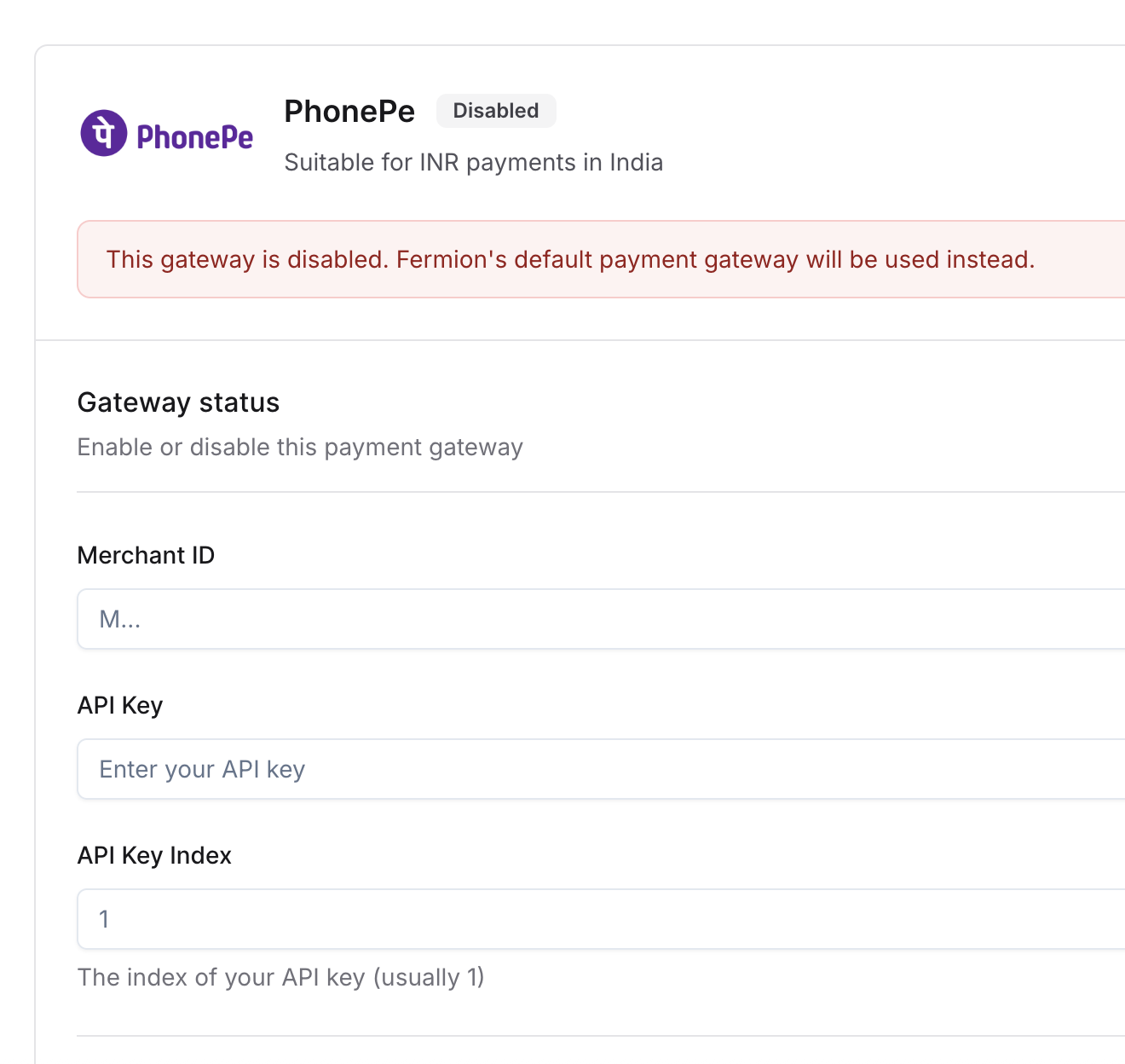This screenshot has height=1064, width=1125.
Task: Click the API Key Index label
Action: coord(154,855)
